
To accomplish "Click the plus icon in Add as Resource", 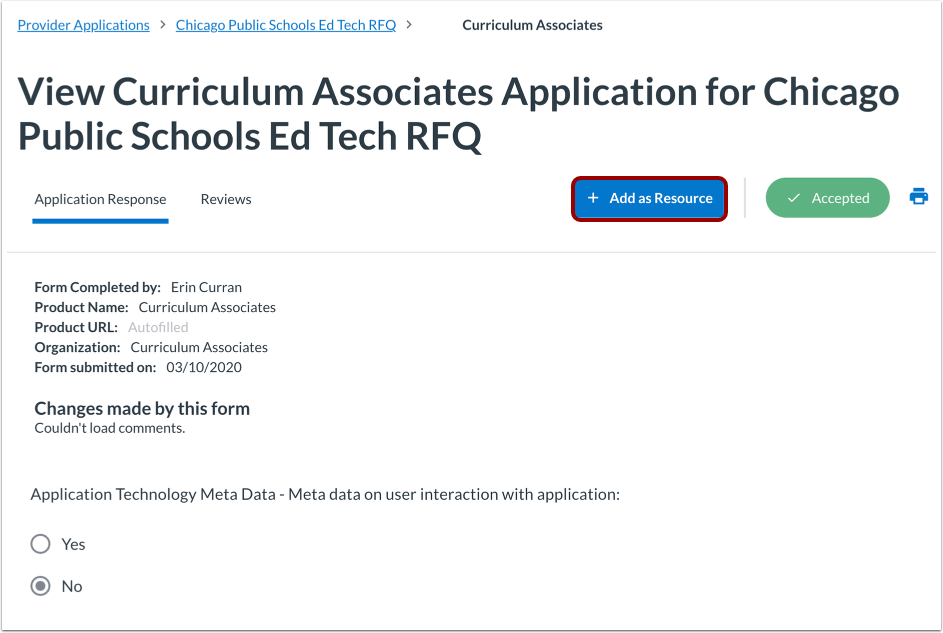I will click(593, 198).
